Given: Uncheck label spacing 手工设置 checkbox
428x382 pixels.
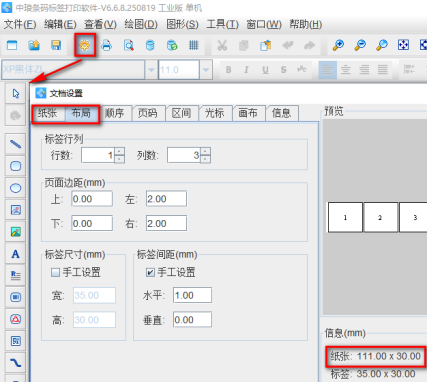Looking at the screenshot, I should pyautogui.click(x=150, y=273).
